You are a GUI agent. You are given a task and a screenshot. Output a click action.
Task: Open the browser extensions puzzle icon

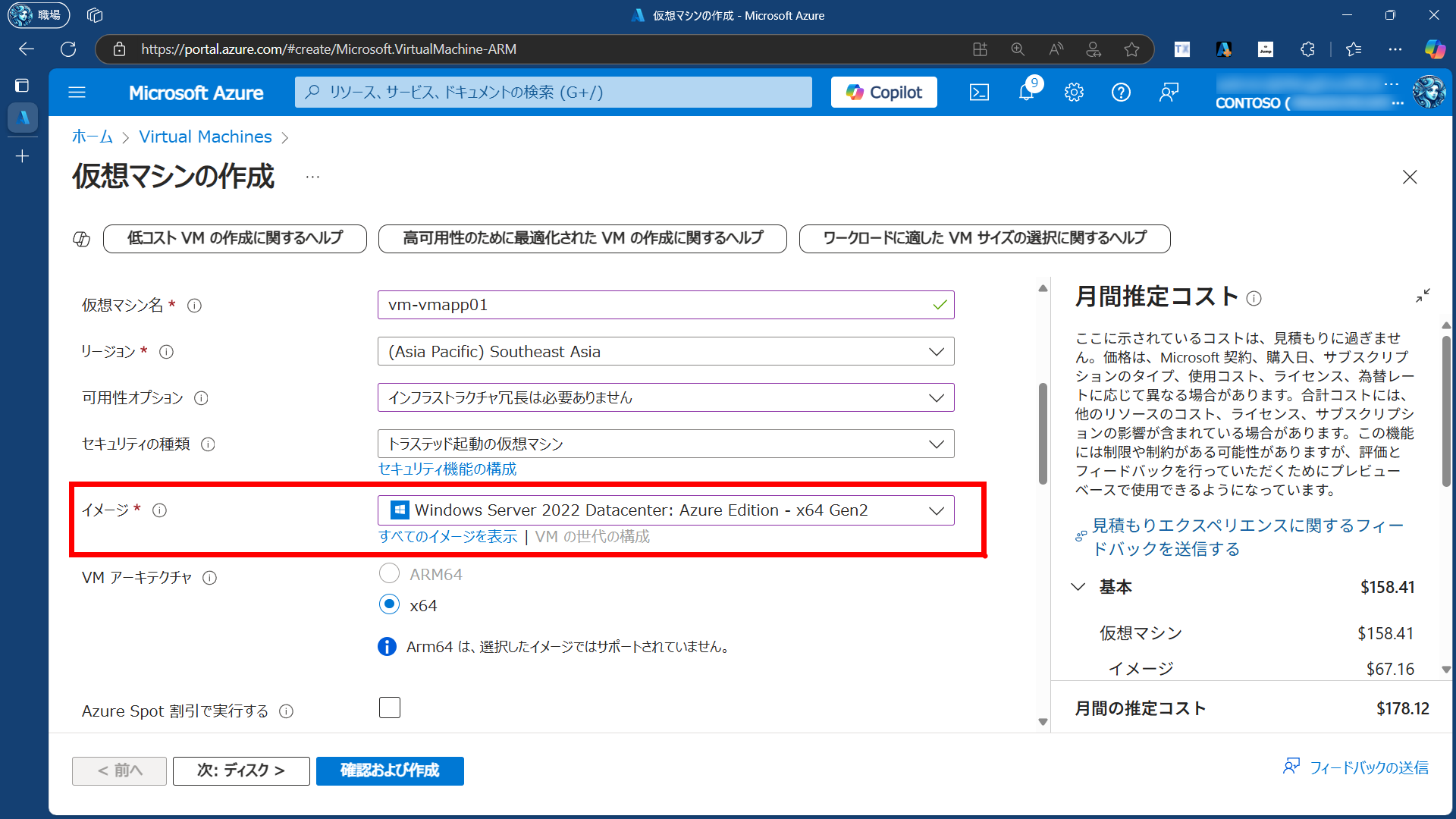click(x=1307, y=49)
